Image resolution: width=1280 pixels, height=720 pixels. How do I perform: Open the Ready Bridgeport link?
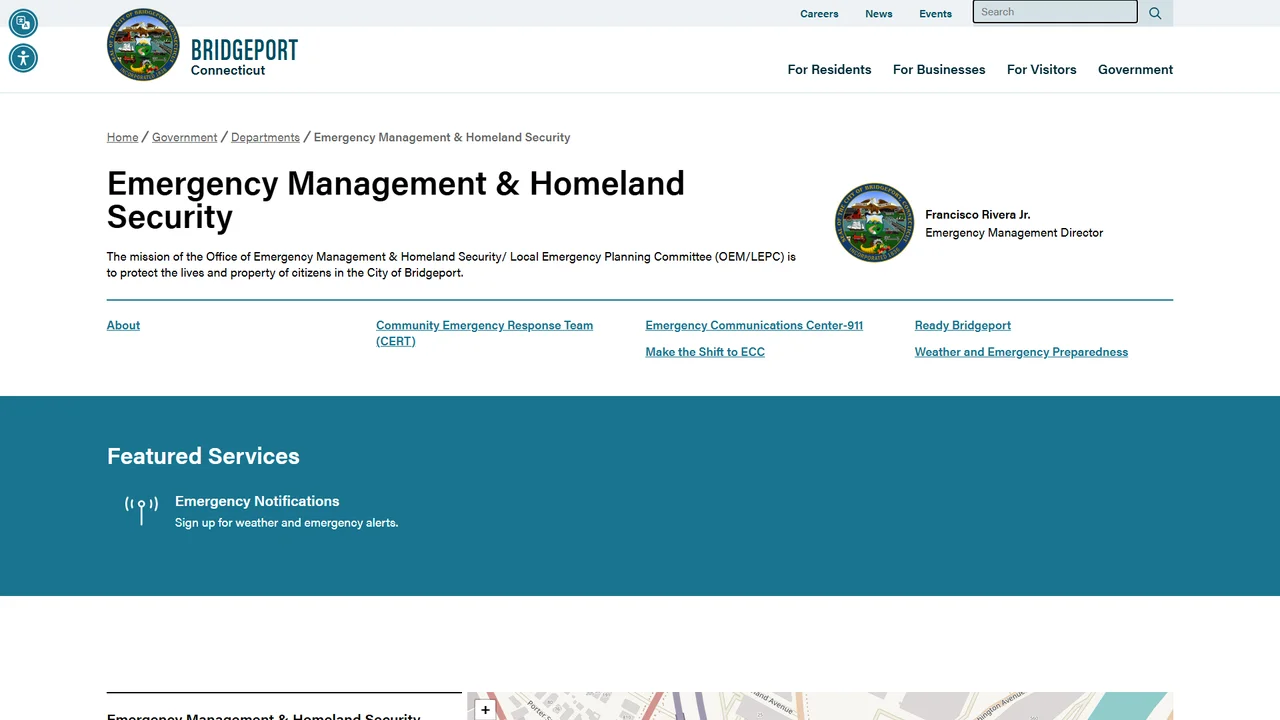coord(963,325)
